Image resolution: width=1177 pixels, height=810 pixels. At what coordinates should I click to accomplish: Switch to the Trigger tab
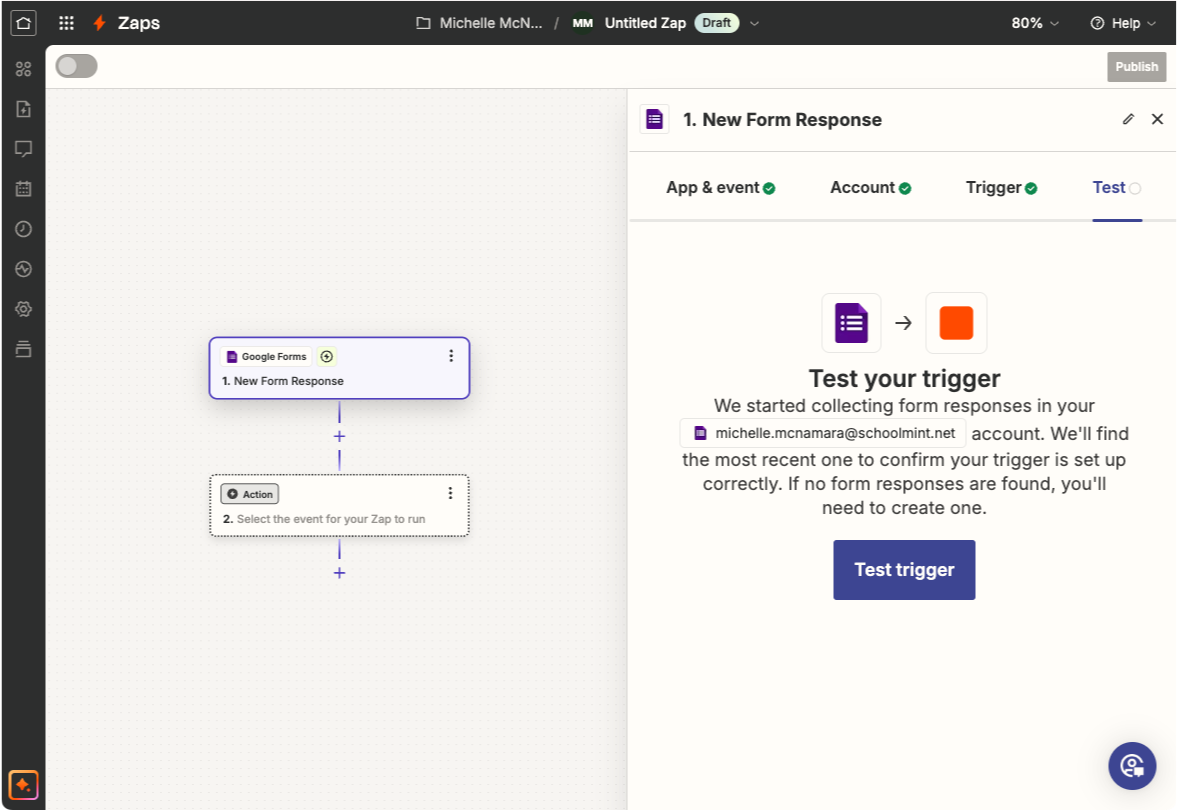coord(1001,188)
